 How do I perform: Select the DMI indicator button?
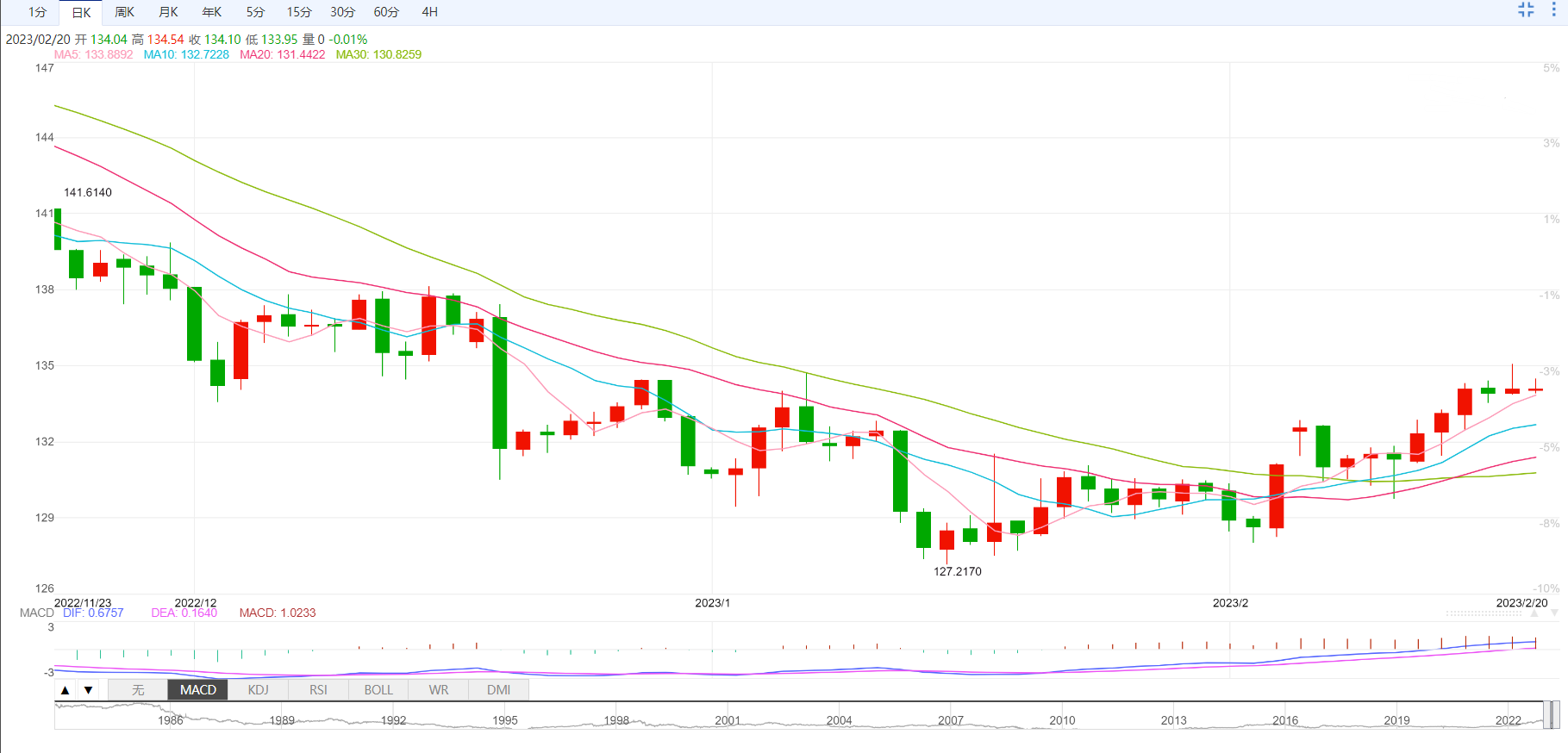coord(498,690)
